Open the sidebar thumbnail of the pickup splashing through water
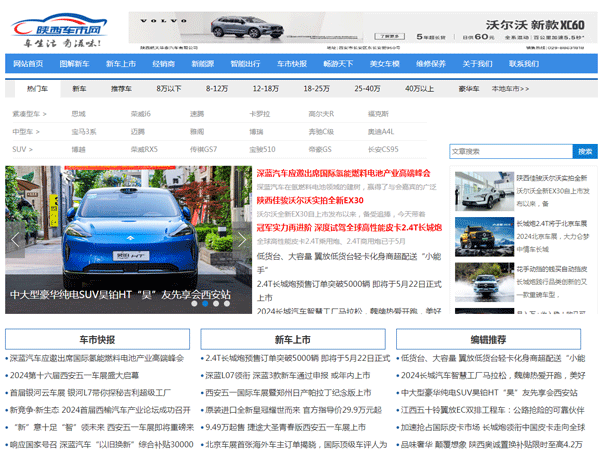Screen dimensions: 600x449 pos(484,282)
